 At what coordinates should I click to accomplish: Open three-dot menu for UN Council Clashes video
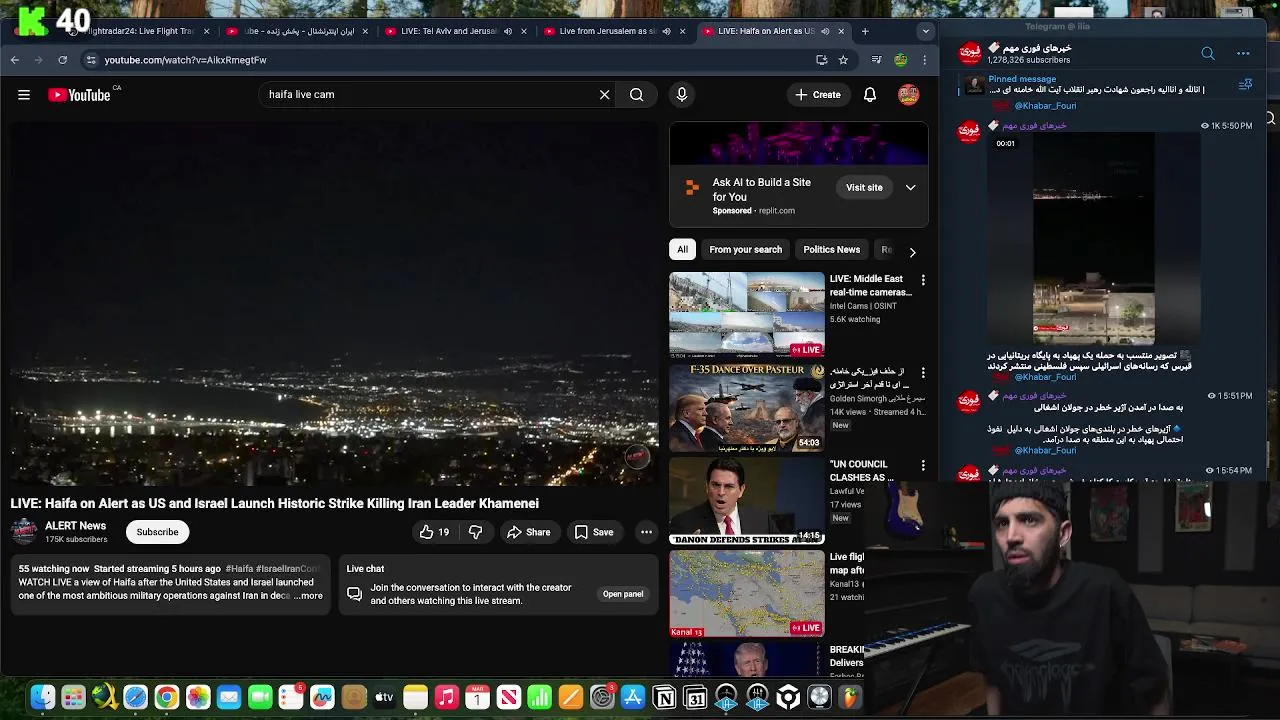[923, 466]
